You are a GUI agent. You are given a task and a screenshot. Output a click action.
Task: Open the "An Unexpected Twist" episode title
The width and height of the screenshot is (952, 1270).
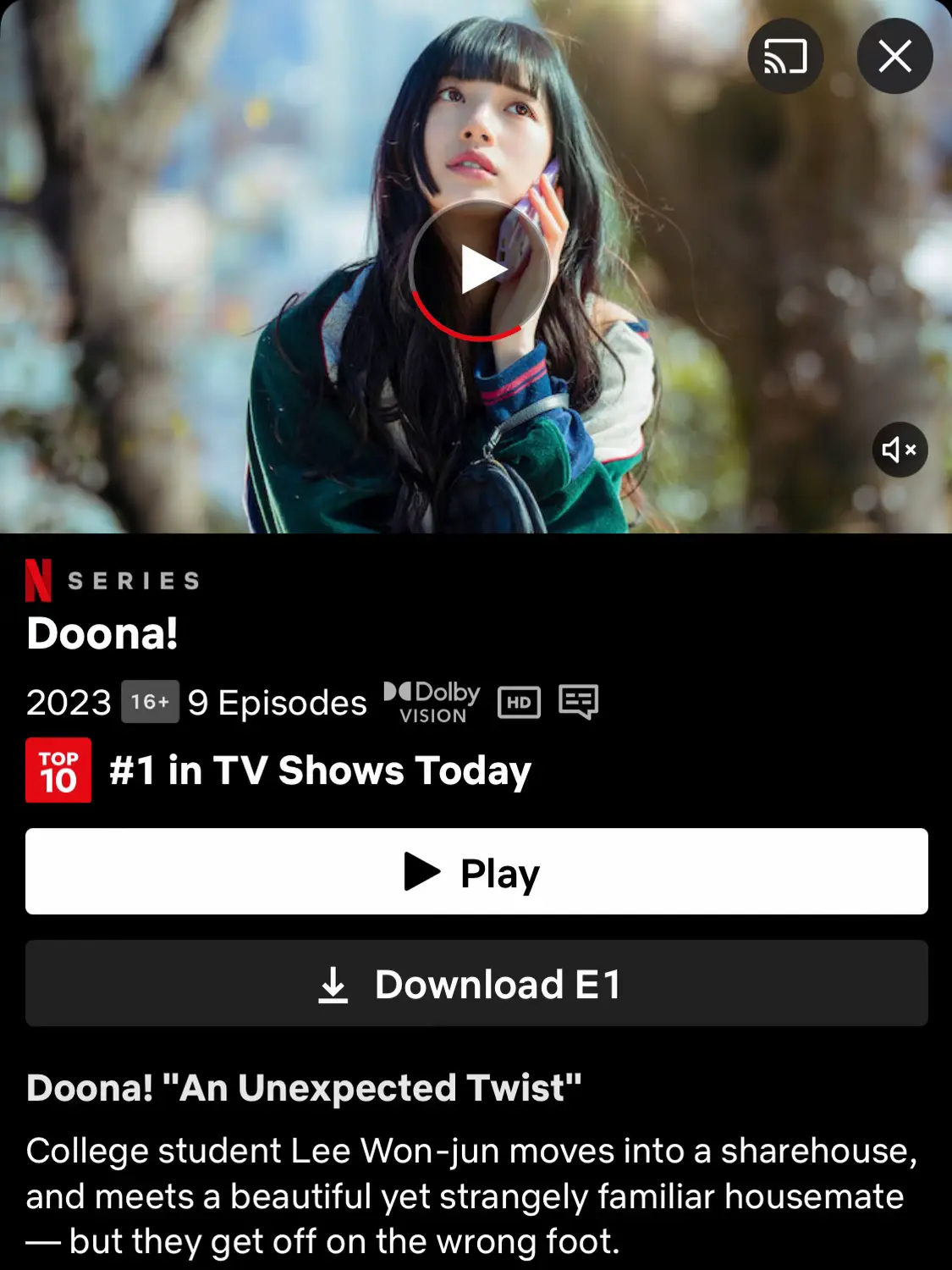304,1088
